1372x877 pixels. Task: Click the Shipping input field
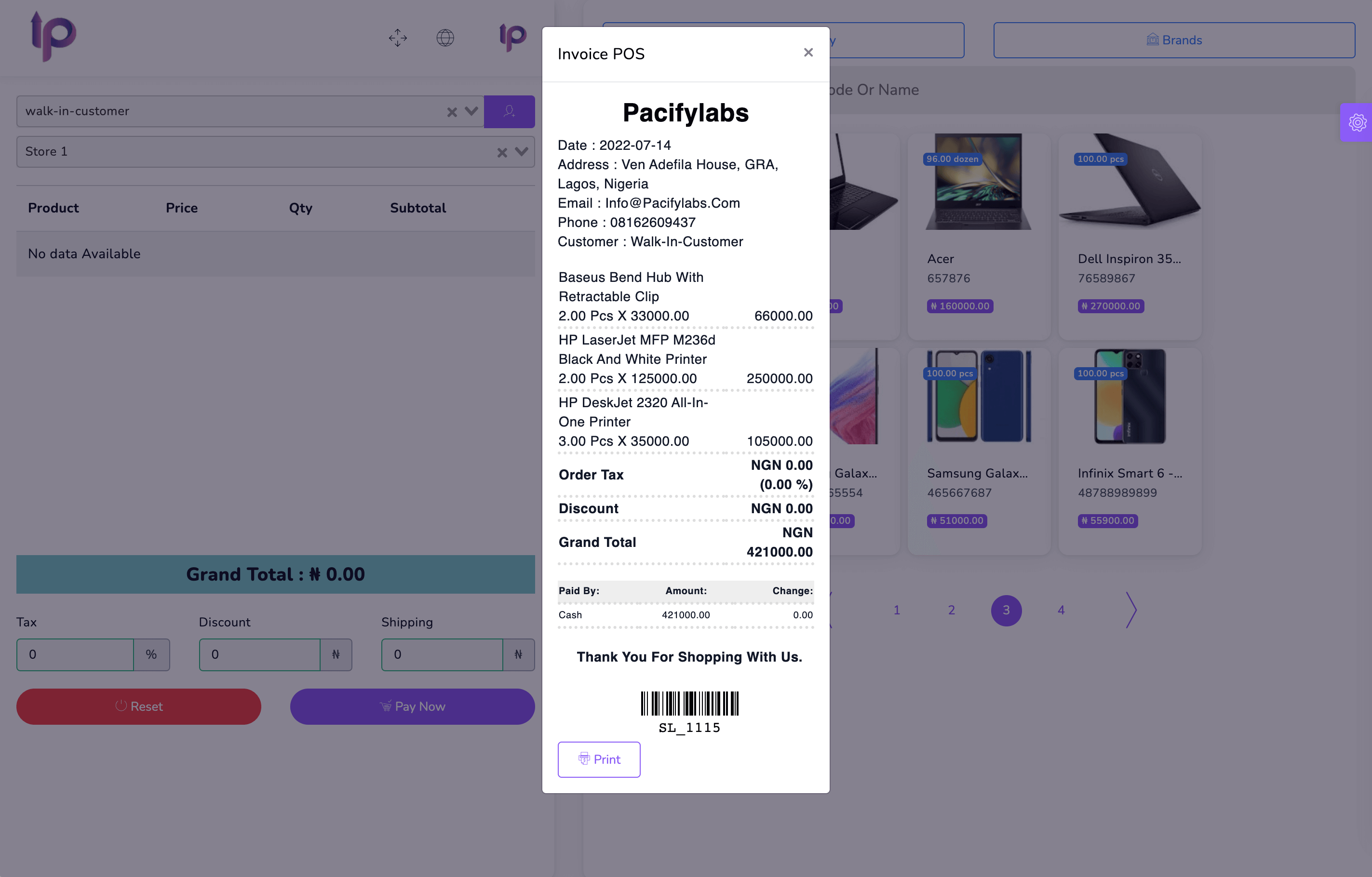[x=442, y=654]
